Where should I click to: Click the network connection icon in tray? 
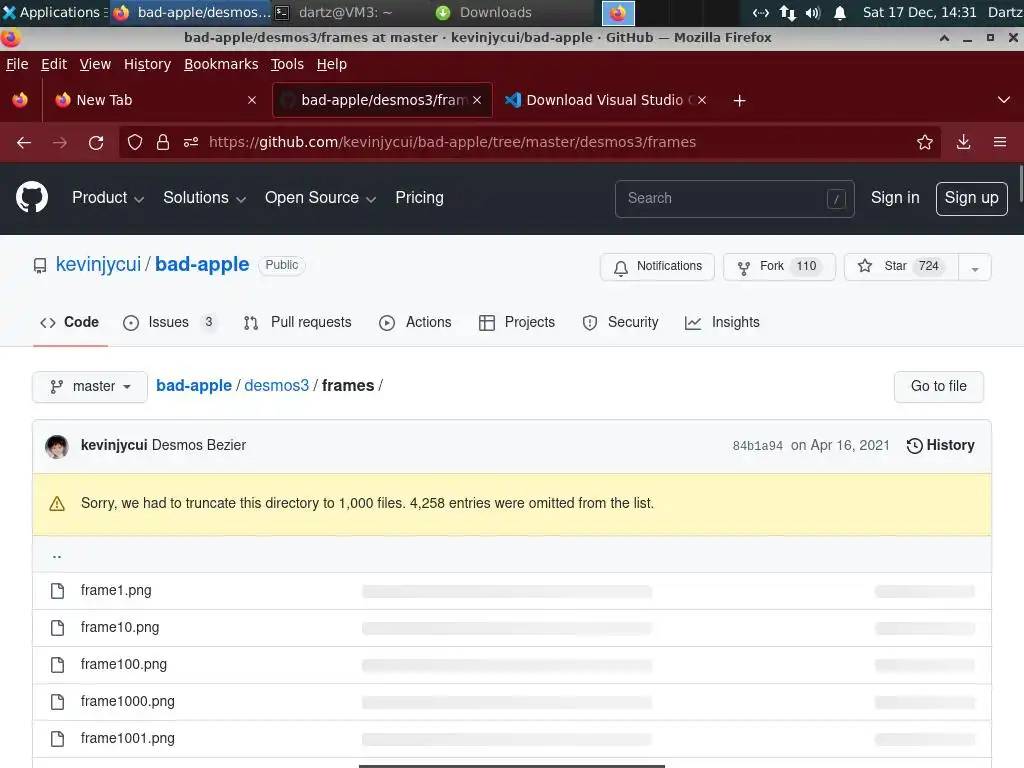(788, 12)
